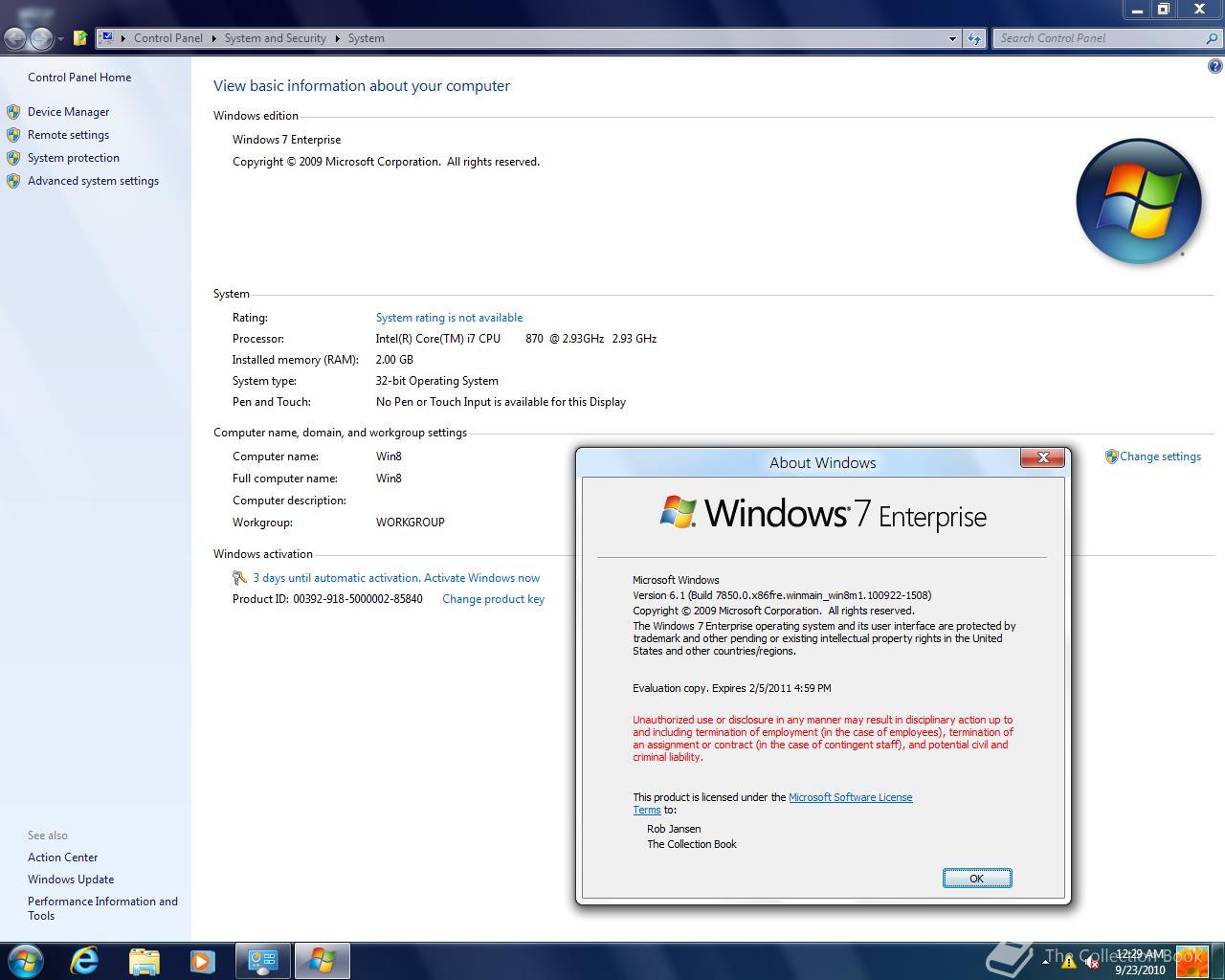Click Activate Windows now link
This screenshot has height=980, width=1225.
pyautogui.click(x=481, y=578)
